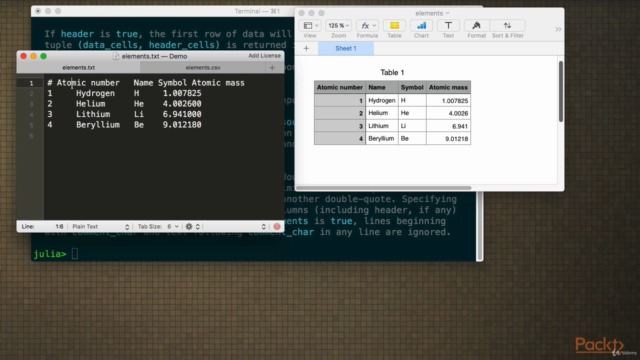Select the 9.01218 cell in the table
The width and height of the screenshot is (640, 360).
(x=448, y=139)
